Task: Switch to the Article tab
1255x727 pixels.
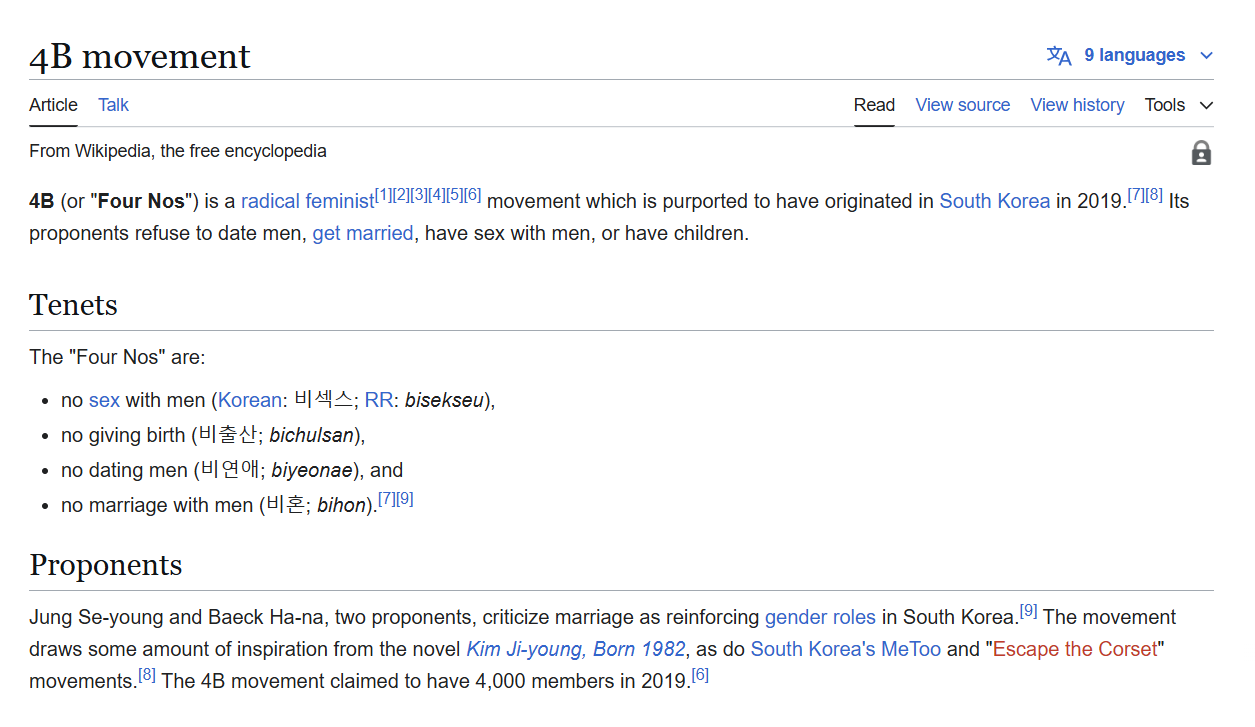Action: [x=53, y=105]
